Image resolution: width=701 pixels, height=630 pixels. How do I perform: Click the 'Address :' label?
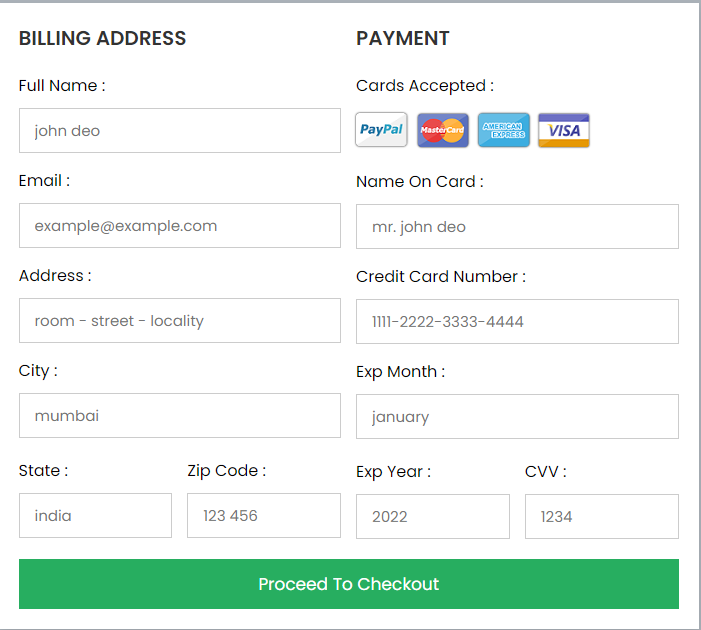[x=55, y=275]
